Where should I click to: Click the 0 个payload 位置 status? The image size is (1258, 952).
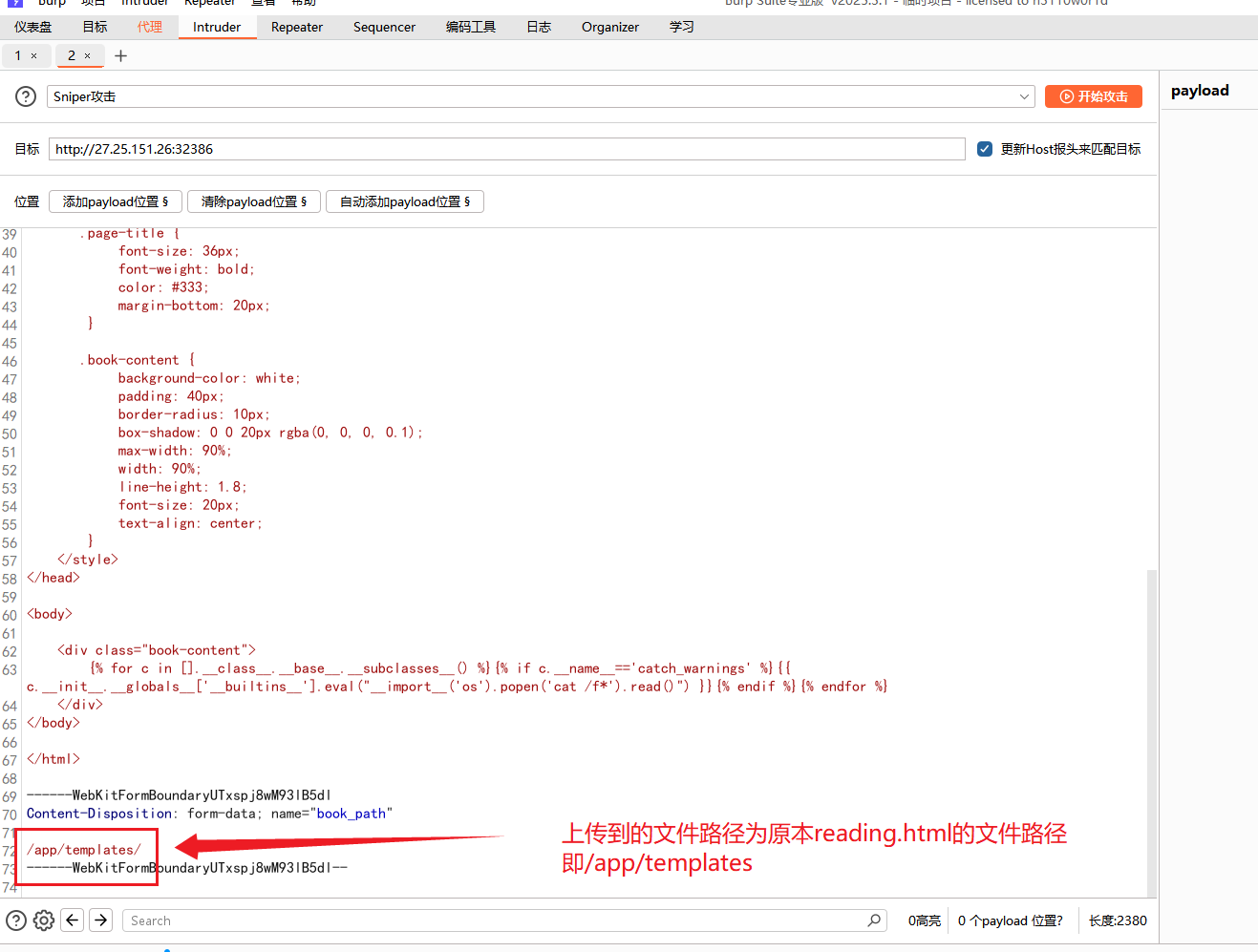pyautogui.click(x=1011, y=920)
